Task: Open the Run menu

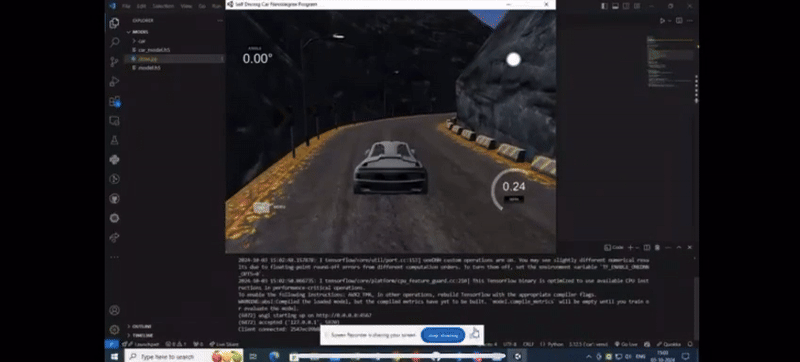Action: click(x=217, y=6)
